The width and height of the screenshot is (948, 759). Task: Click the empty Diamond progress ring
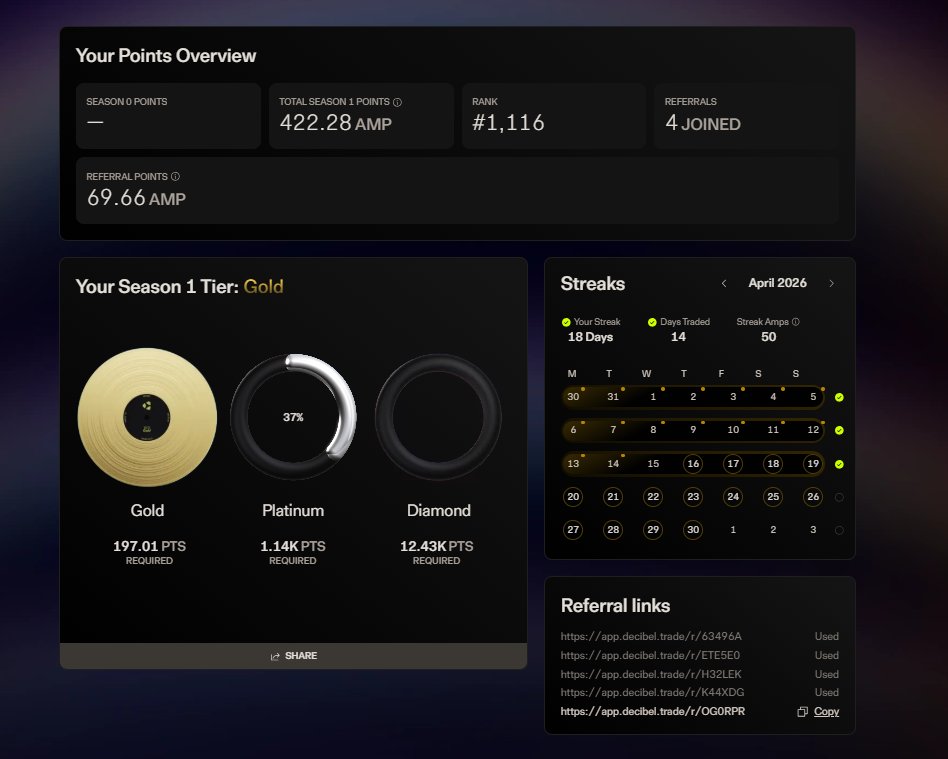coord(438,417)
